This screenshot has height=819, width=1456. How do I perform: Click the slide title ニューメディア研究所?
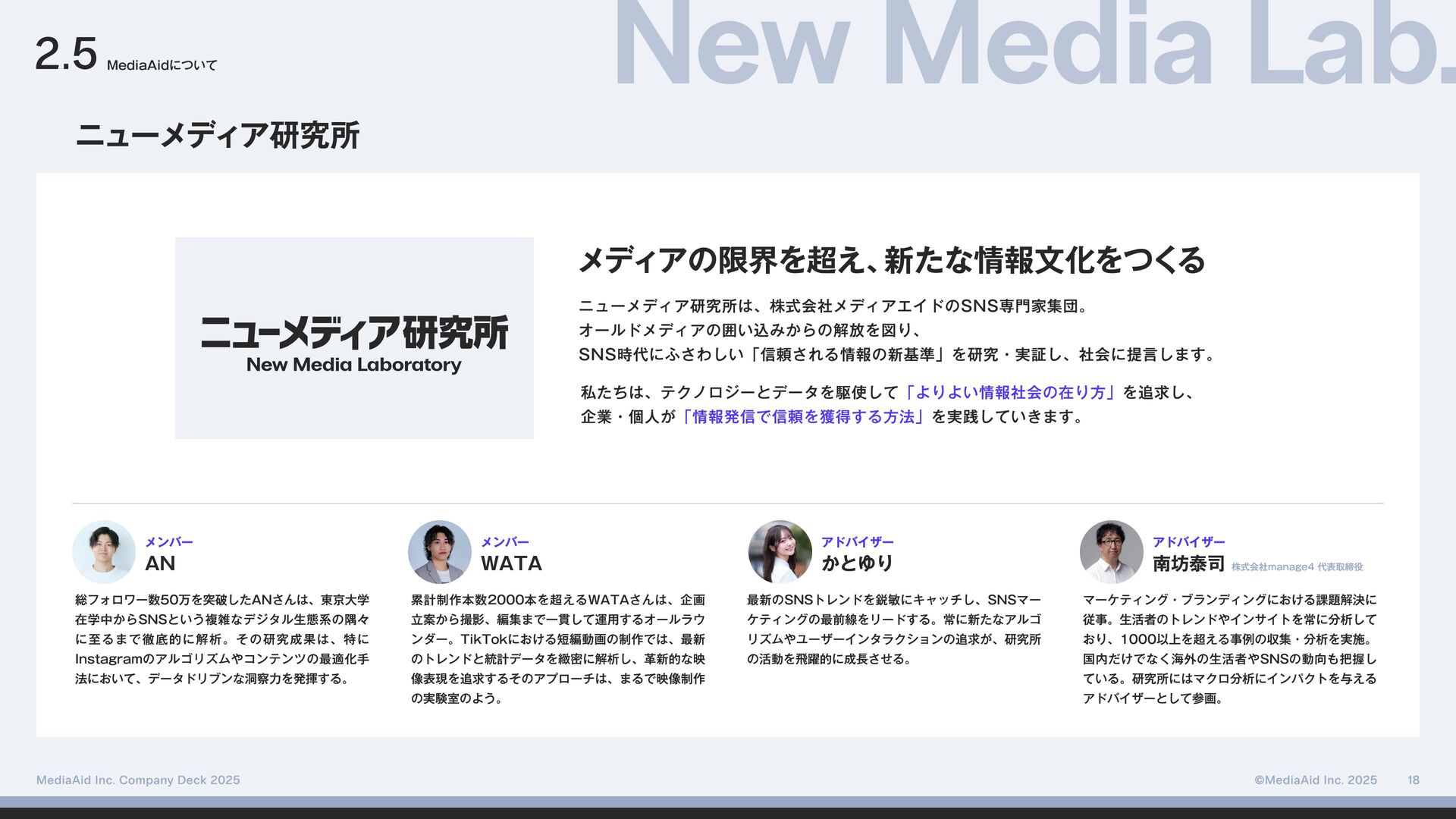tap(217, 136)
